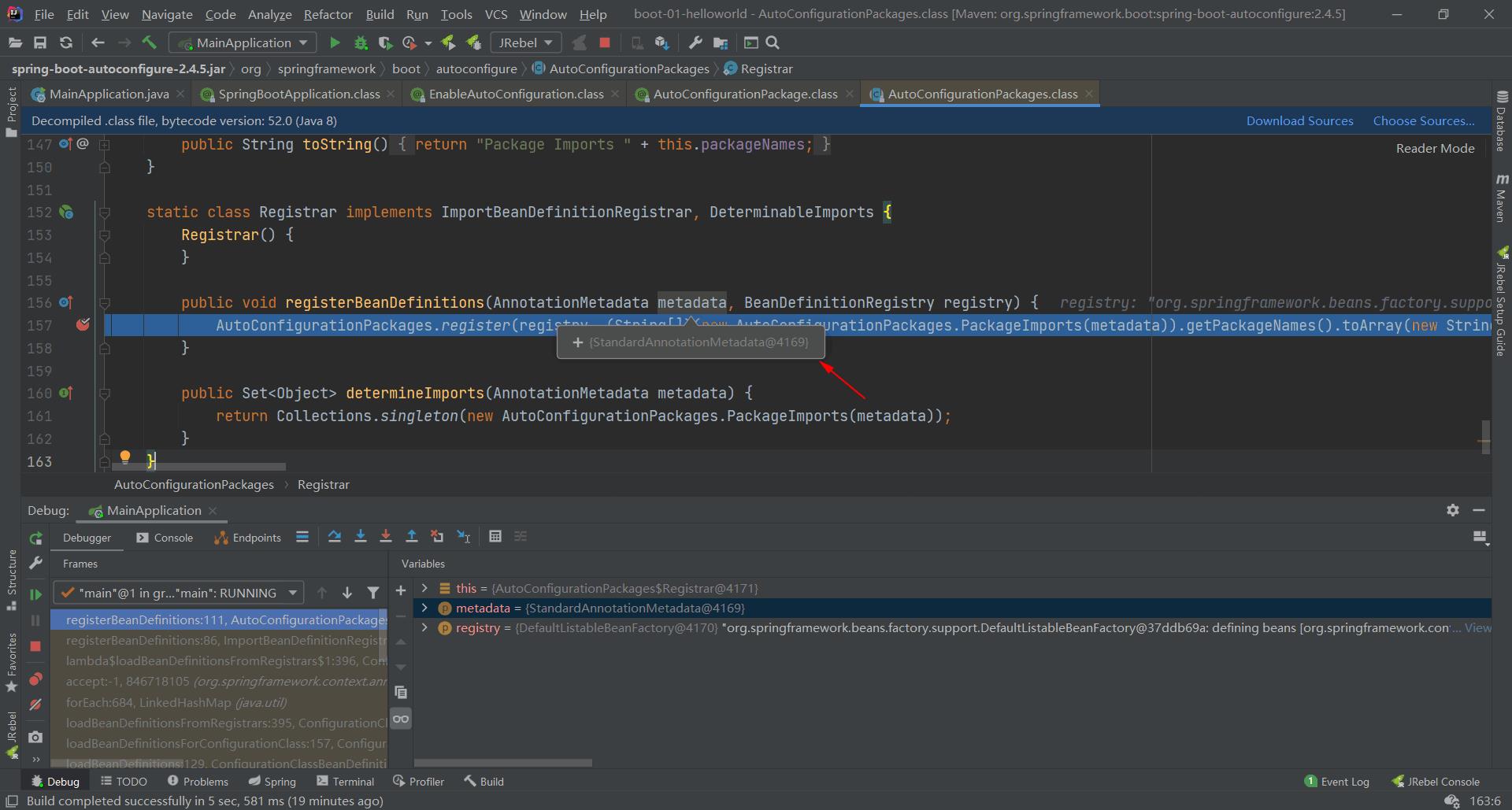Viewport: 1512px width, 810px height.
Task: Click Reader Mode label
Action: point(1435,148)
